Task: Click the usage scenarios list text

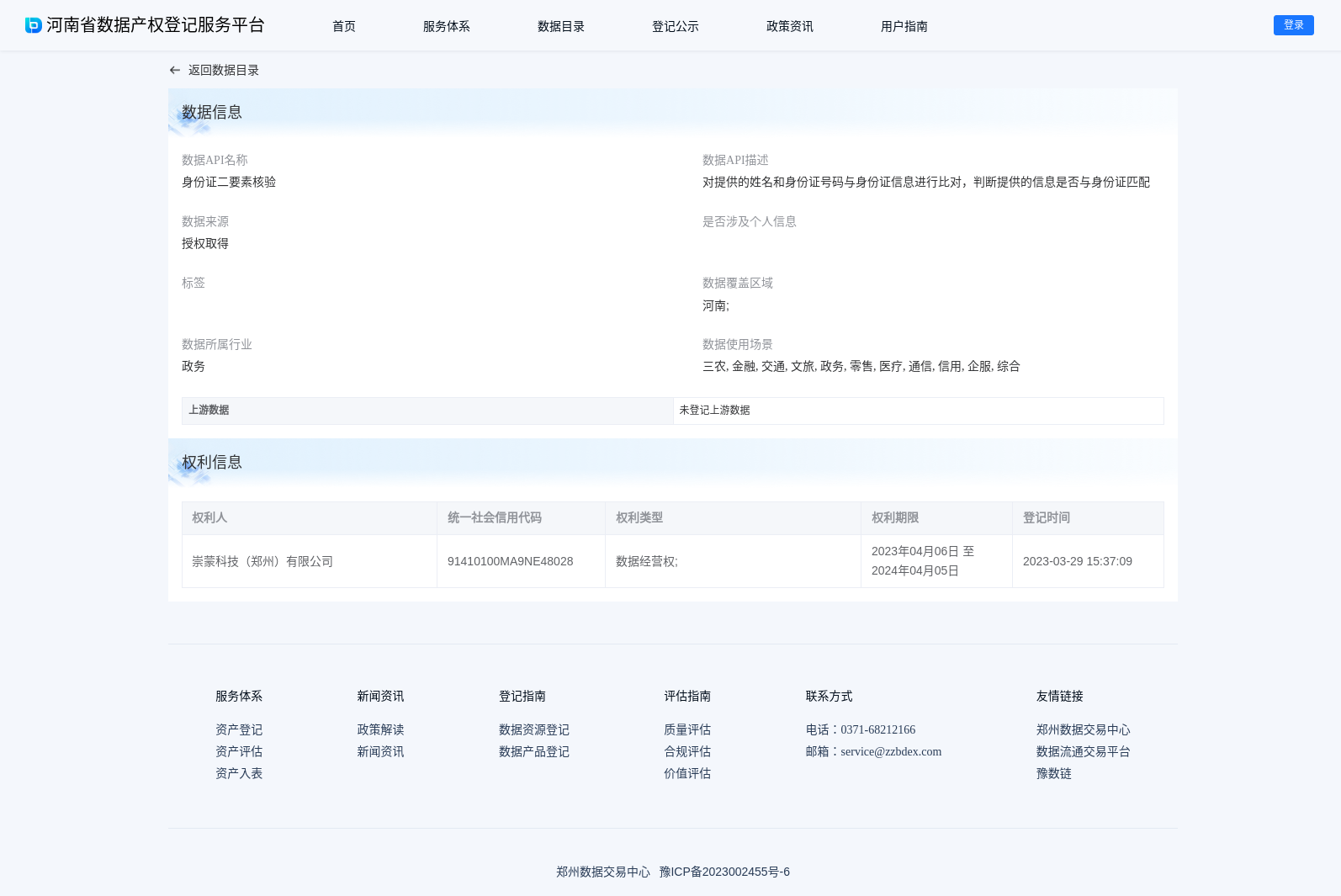Action: pyautogui.click(x=861, y=366)
